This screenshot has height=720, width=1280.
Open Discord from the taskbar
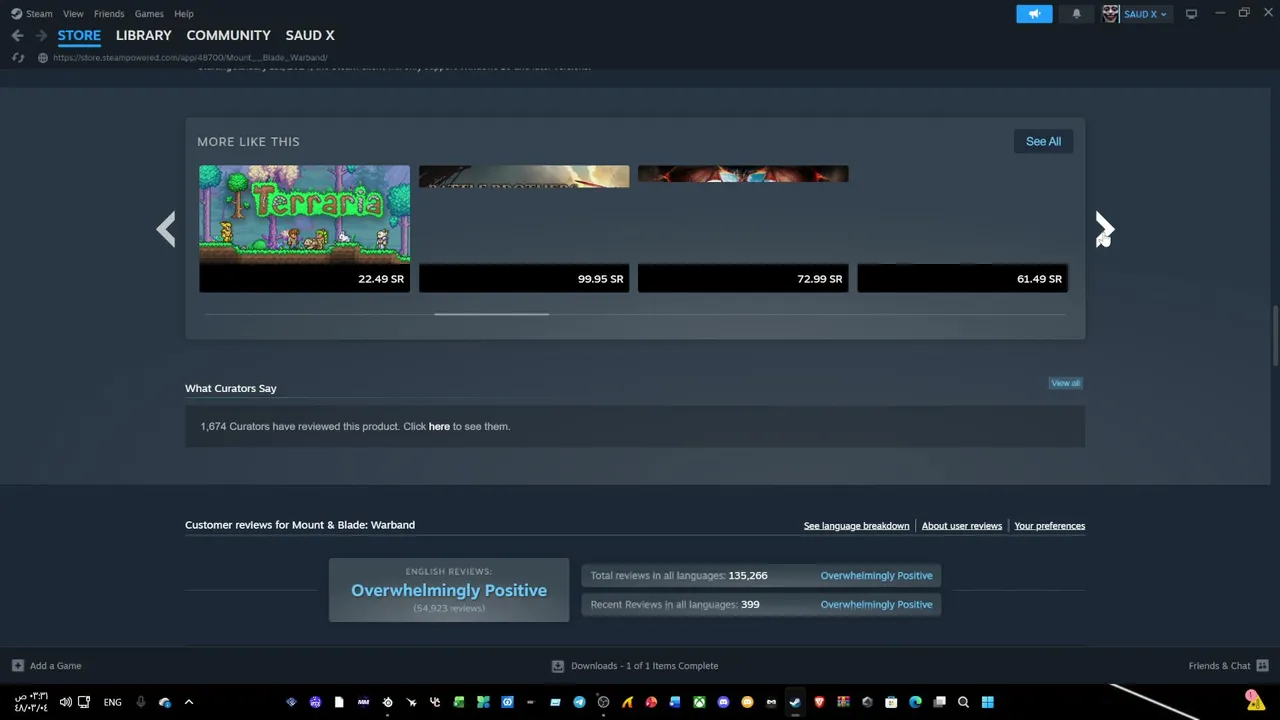(723, 702)
